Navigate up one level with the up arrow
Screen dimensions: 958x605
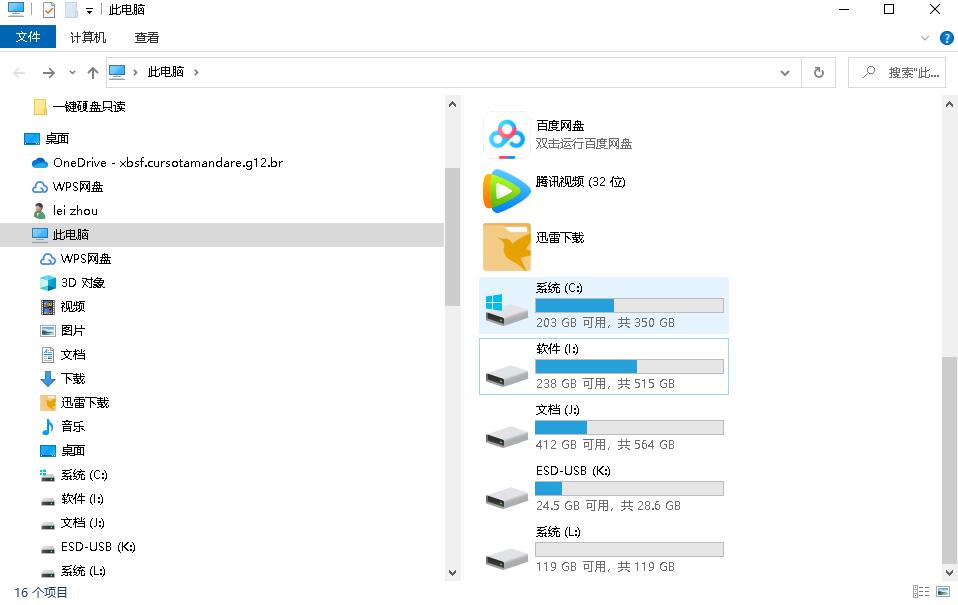click(92, 72)
